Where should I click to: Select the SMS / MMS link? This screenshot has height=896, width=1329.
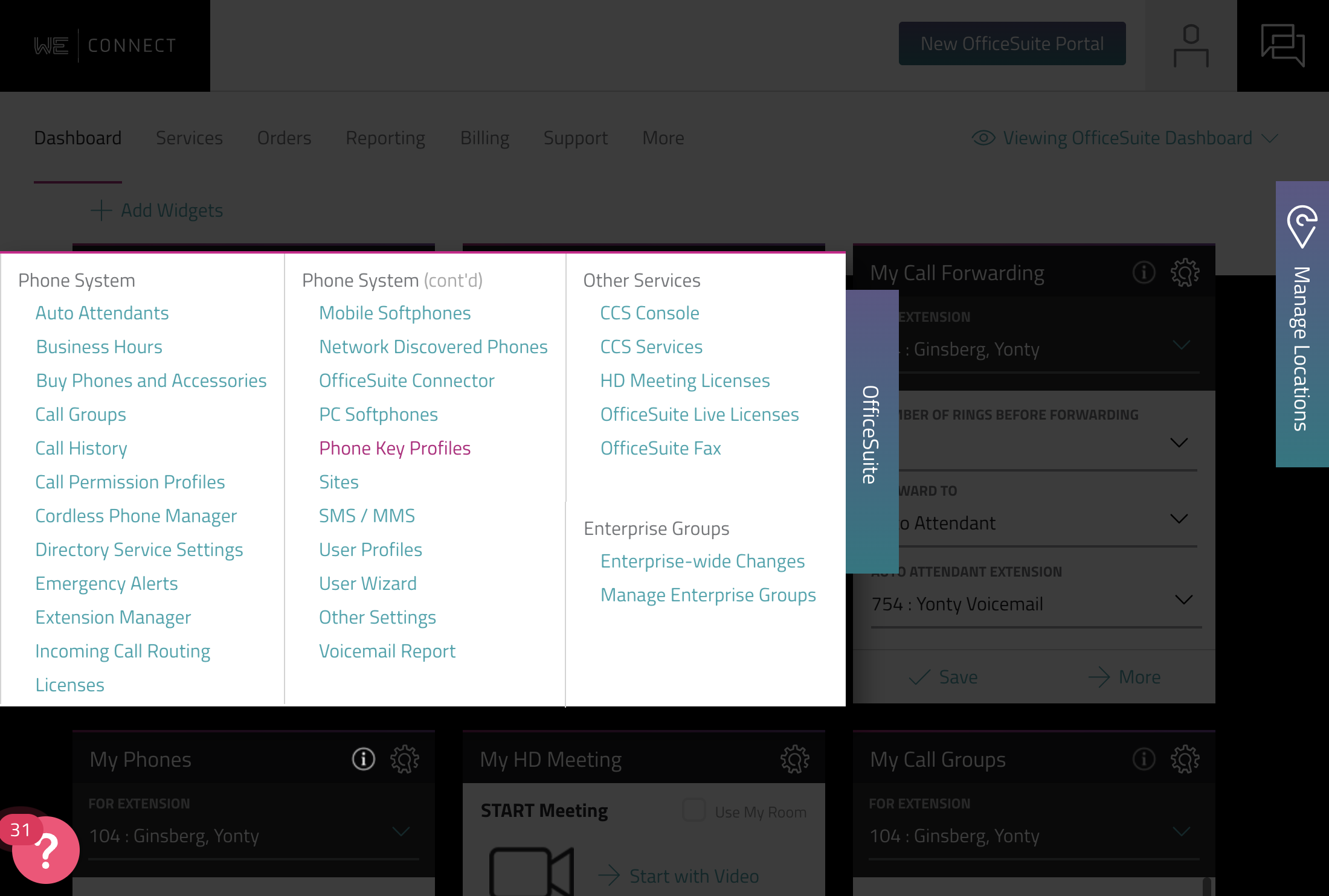click(x=367, y=516)
